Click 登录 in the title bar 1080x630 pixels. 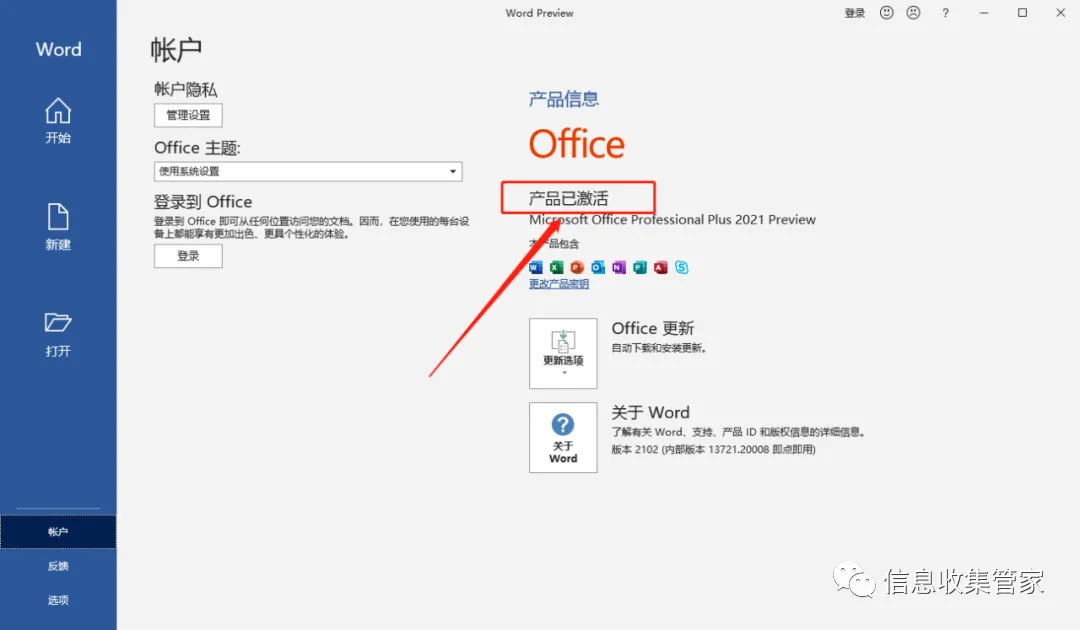(855, 12)
